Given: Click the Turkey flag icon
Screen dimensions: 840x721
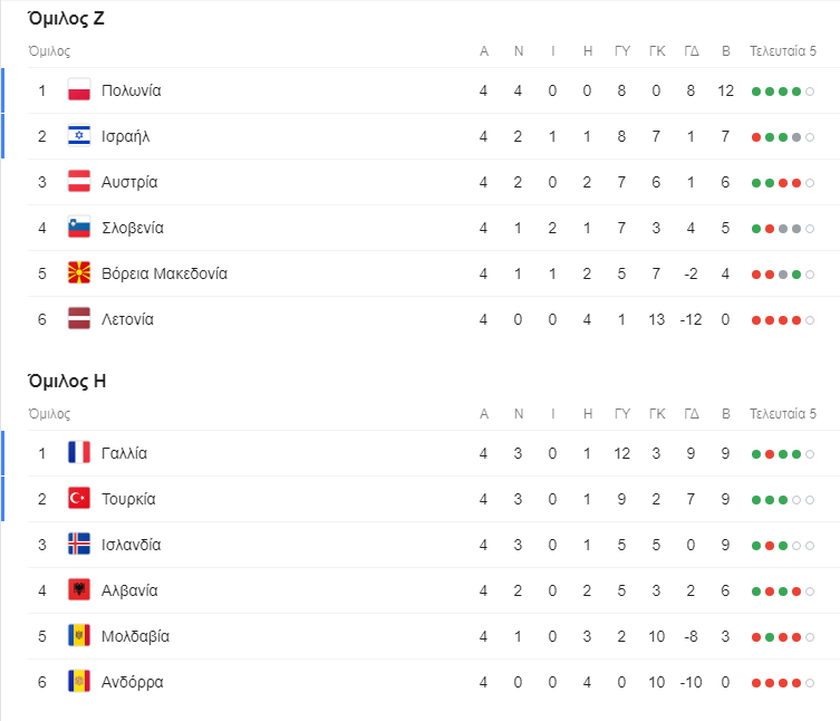Looking at the screenshot, I should (79, 499).
